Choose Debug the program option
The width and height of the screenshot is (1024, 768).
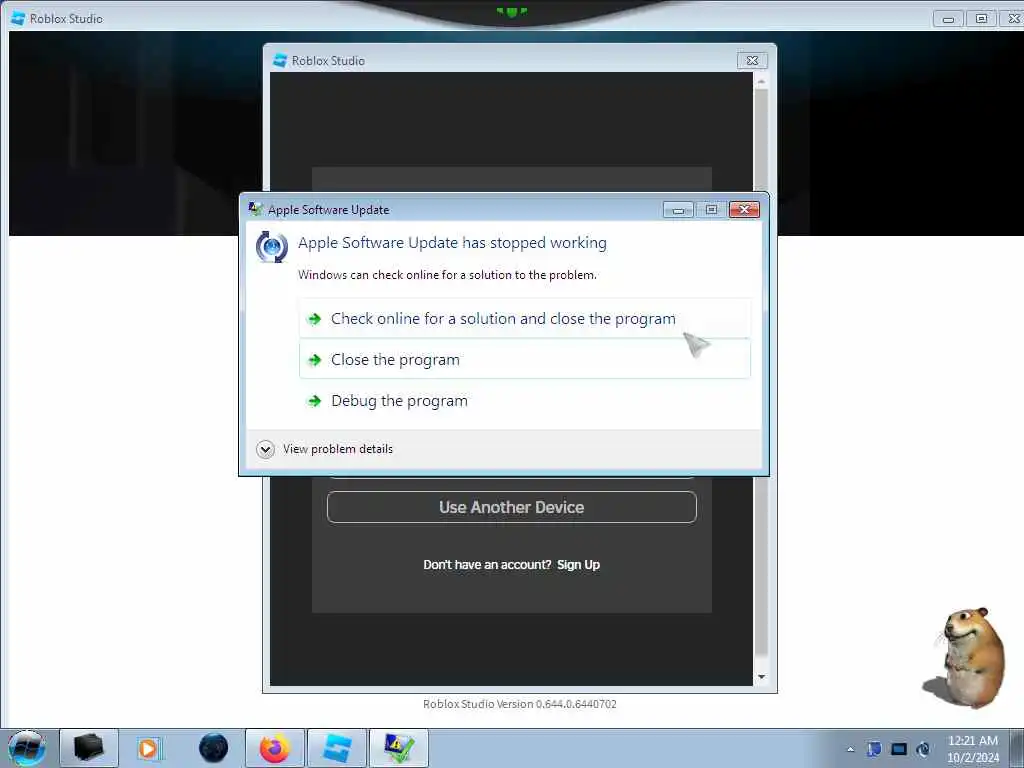point(524,400)
